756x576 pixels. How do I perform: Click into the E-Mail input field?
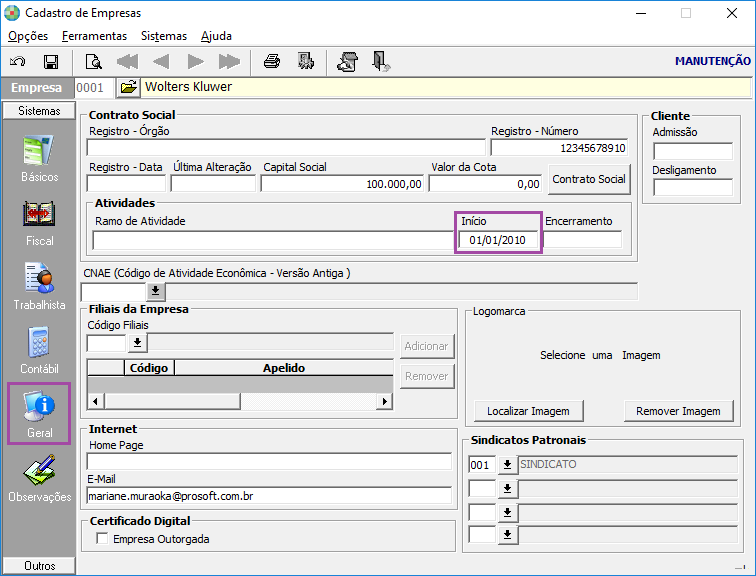pyautogui.click(x=268, y=495)
